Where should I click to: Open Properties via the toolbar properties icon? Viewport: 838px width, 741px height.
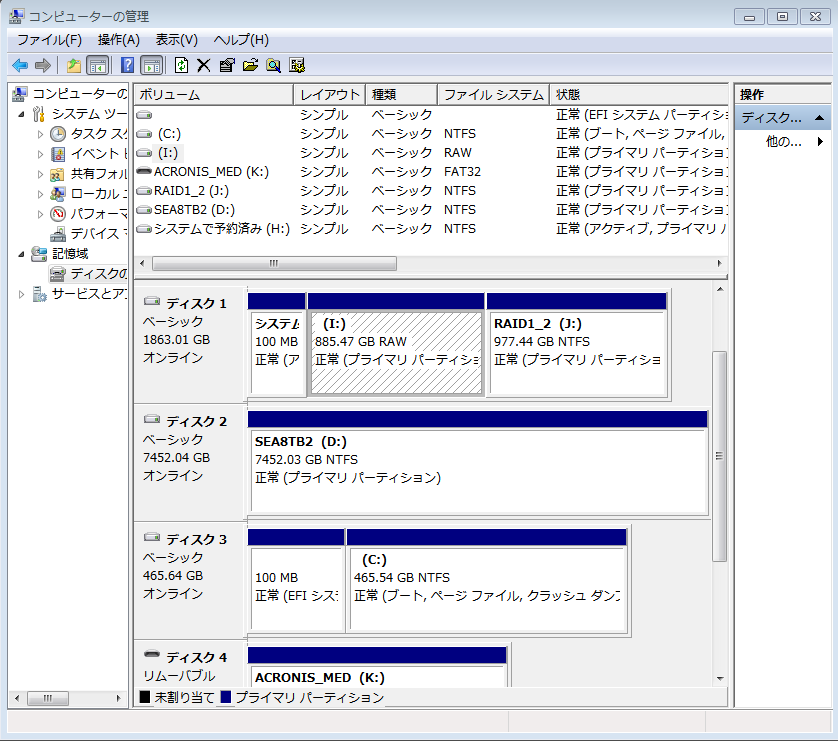coord(226,65)
